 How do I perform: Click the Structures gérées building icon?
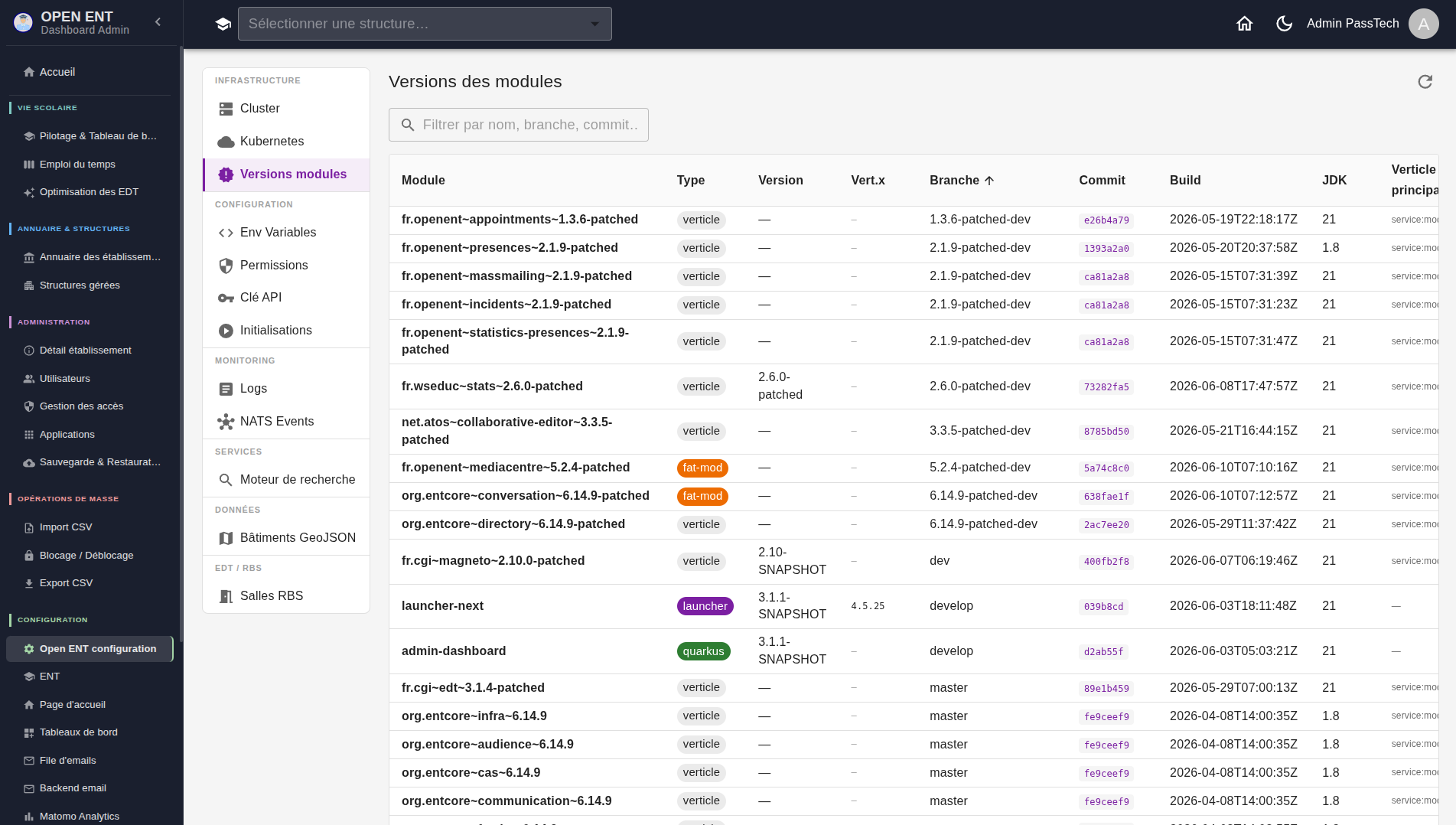(29, 285)
